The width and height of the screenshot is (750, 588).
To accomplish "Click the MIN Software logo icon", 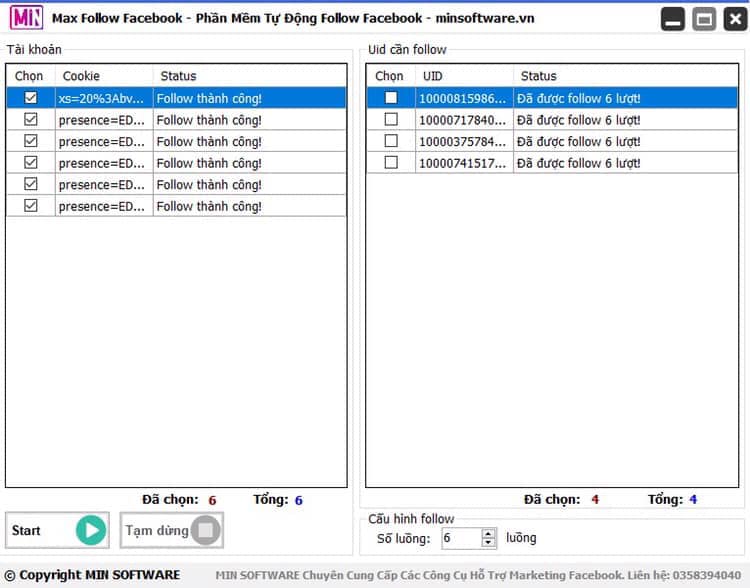I will (x=26, y=18).
